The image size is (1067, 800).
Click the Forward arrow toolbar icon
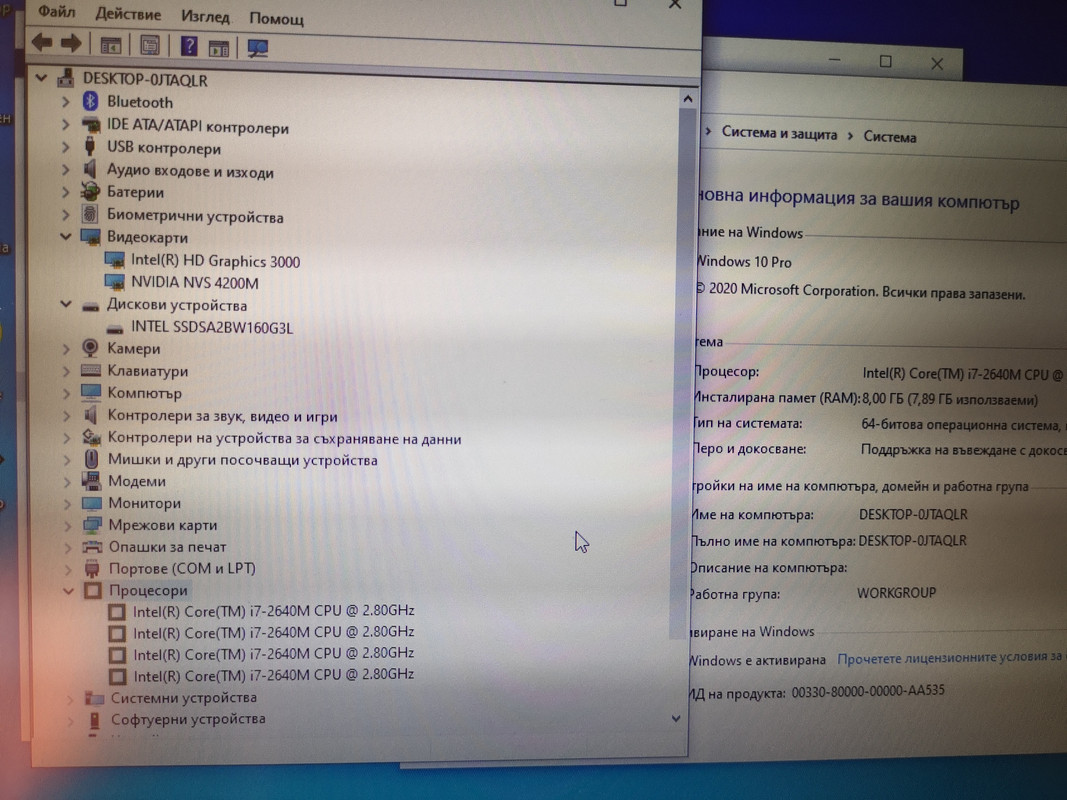click(x=71, y=44)
